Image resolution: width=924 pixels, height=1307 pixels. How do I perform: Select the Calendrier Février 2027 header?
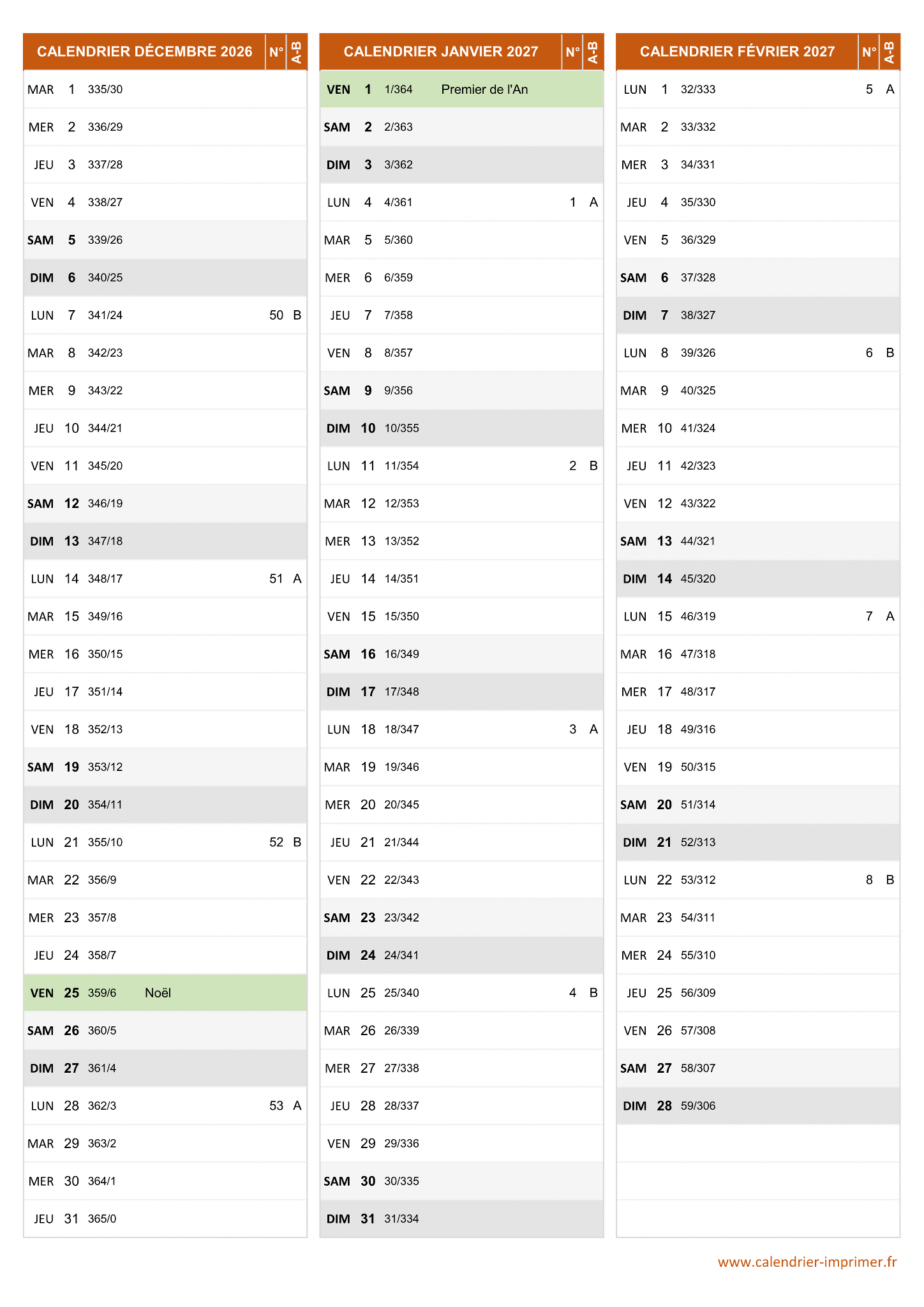click(x=737, y=52)
